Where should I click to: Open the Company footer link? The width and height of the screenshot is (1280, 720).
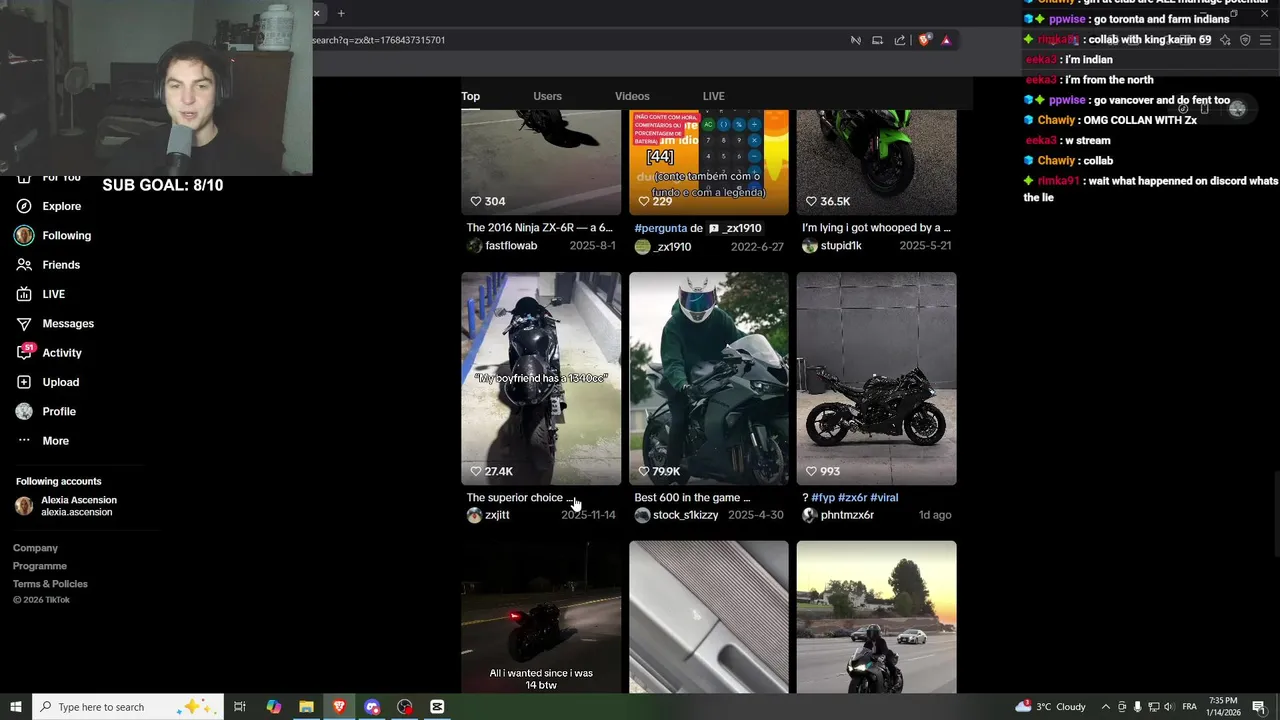(35, 548)
